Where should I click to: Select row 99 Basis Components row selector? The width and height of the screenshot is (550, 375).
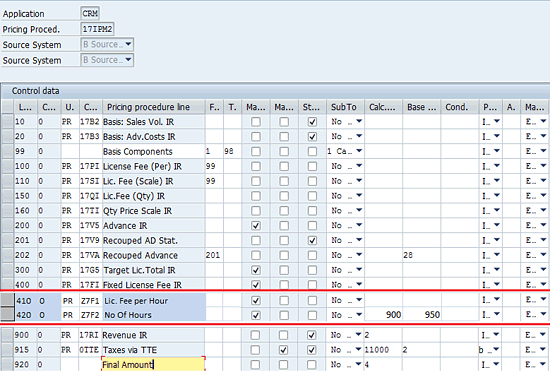pyautogui.click(x=7, y=151)
